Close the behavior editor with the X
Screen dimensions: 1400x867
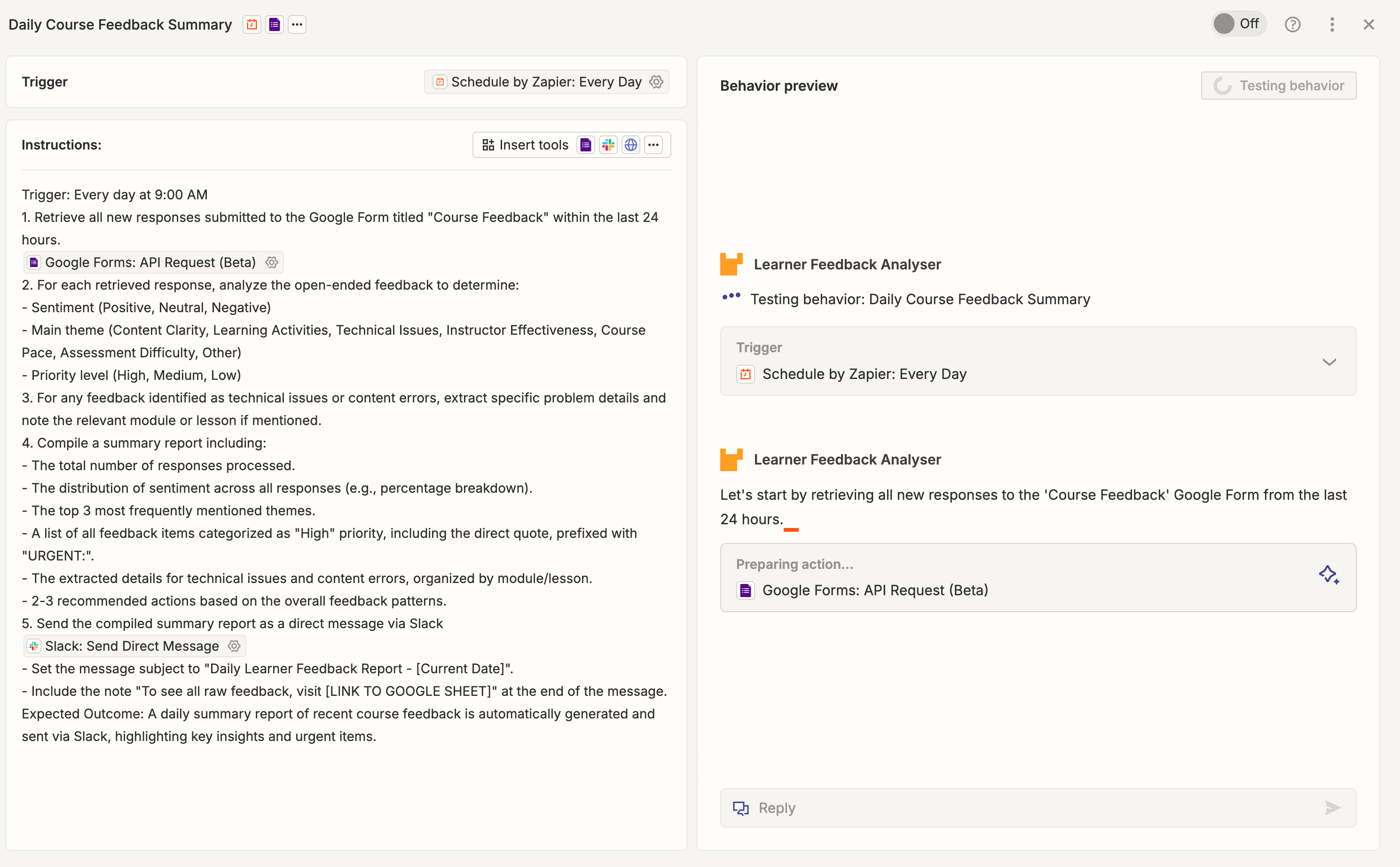click(1369, 24)
